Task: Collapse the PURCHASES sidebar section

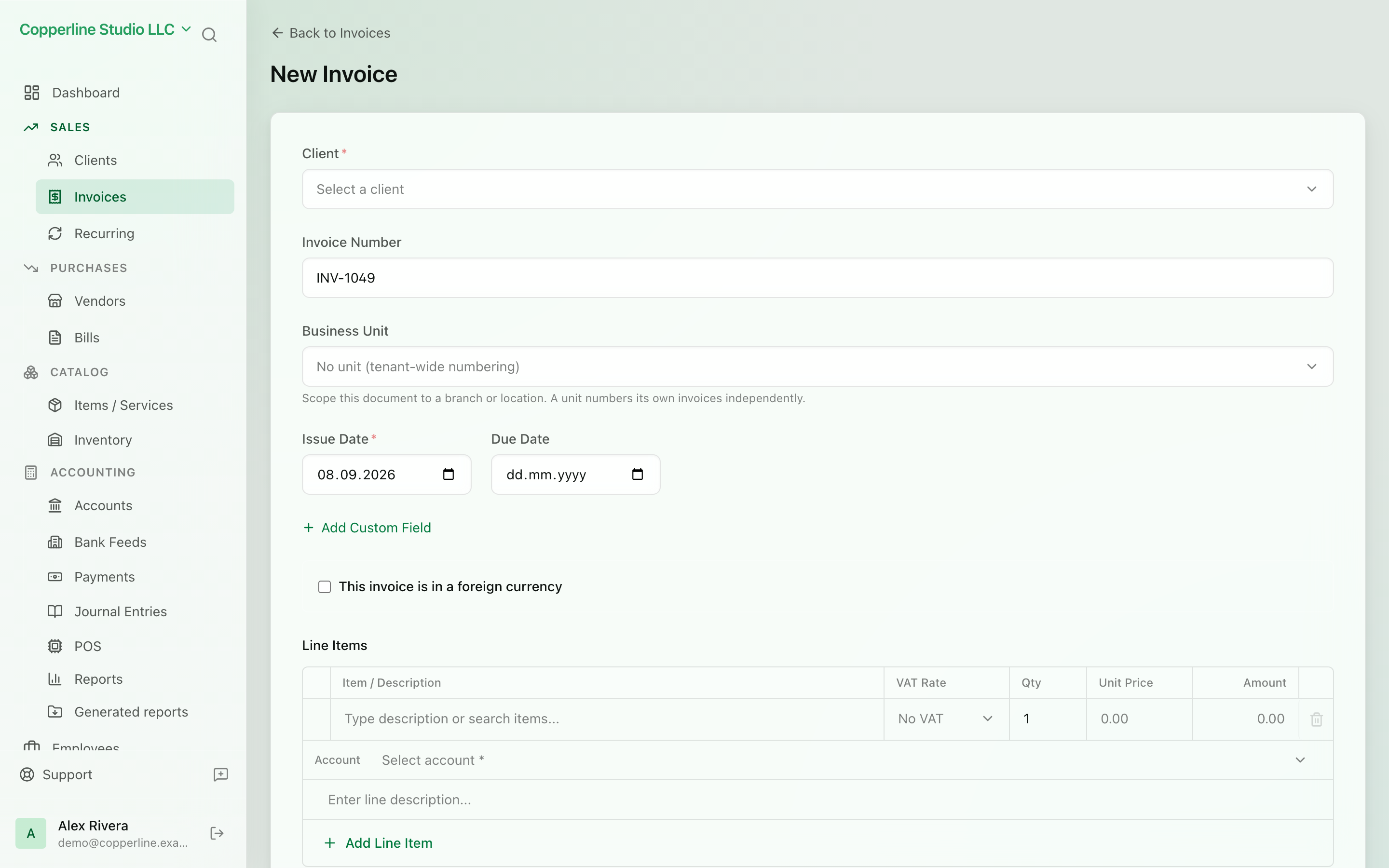Action: [88, 268]
